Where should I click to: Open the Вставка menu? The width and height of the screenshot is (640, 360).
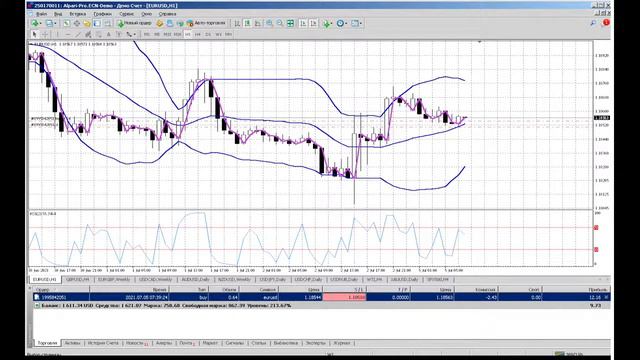tap(78, 14)
